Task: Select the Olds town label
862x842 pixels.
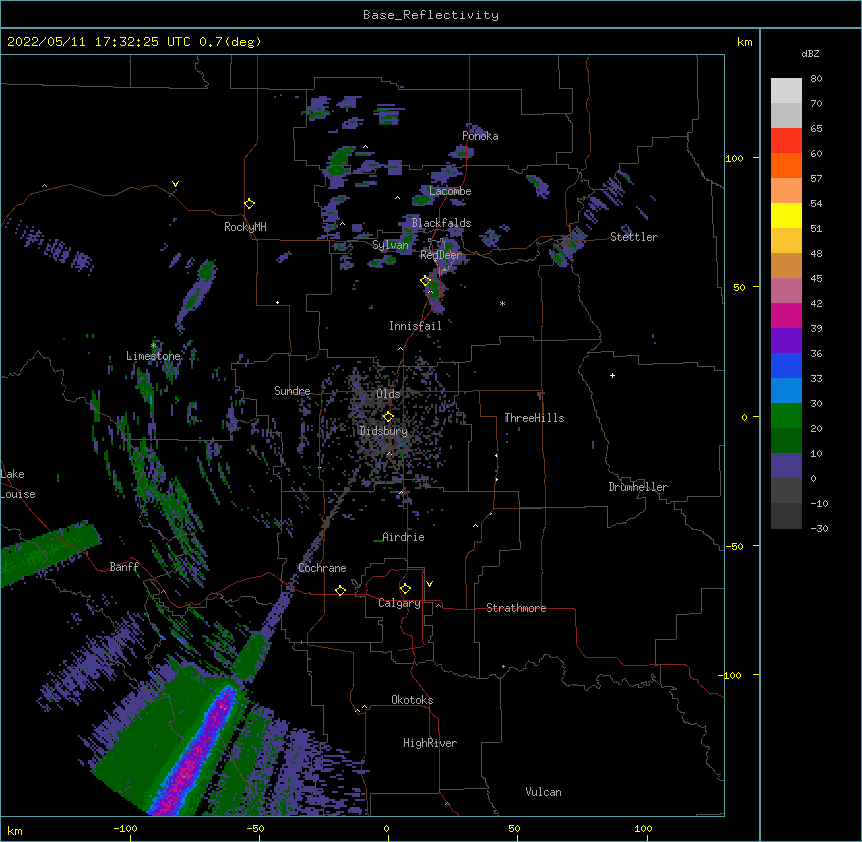Action: tap(388, 394)
